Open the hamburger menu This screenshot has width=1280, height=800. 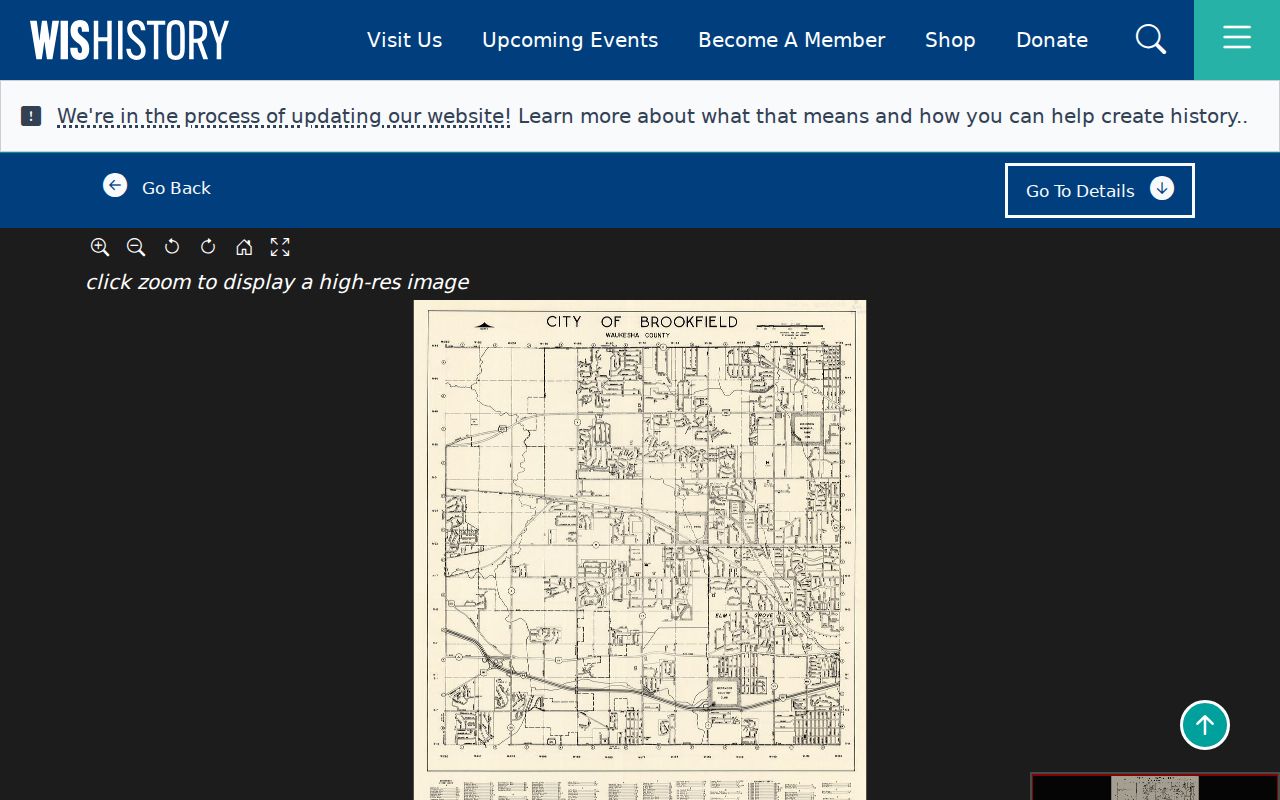(1237, 40)
